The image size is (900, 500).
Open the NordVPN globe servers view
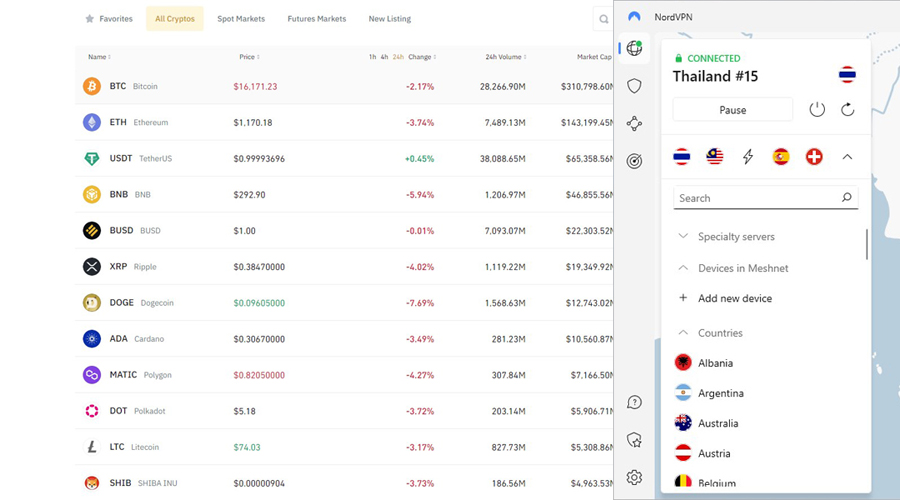pos(634,48)
